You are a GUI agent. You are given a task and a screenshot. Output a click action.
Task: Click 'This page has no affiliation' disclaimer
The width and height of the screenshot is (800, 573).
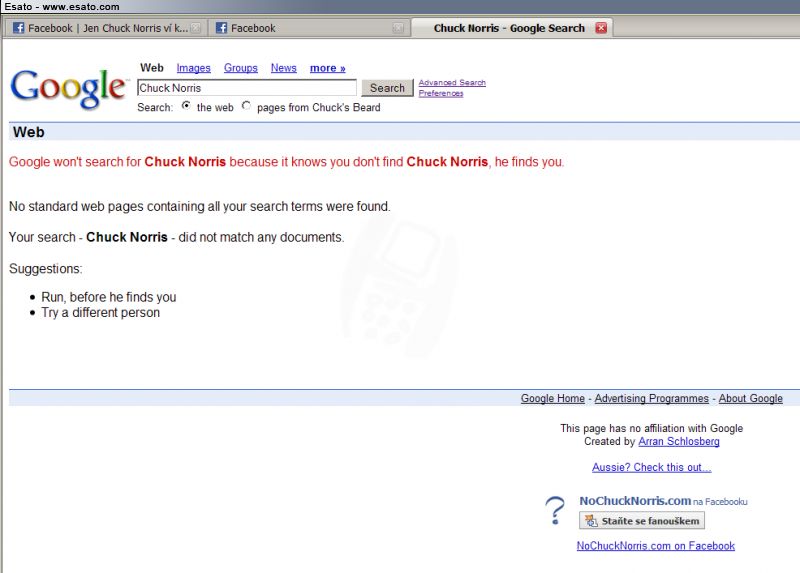click(652, 429)
